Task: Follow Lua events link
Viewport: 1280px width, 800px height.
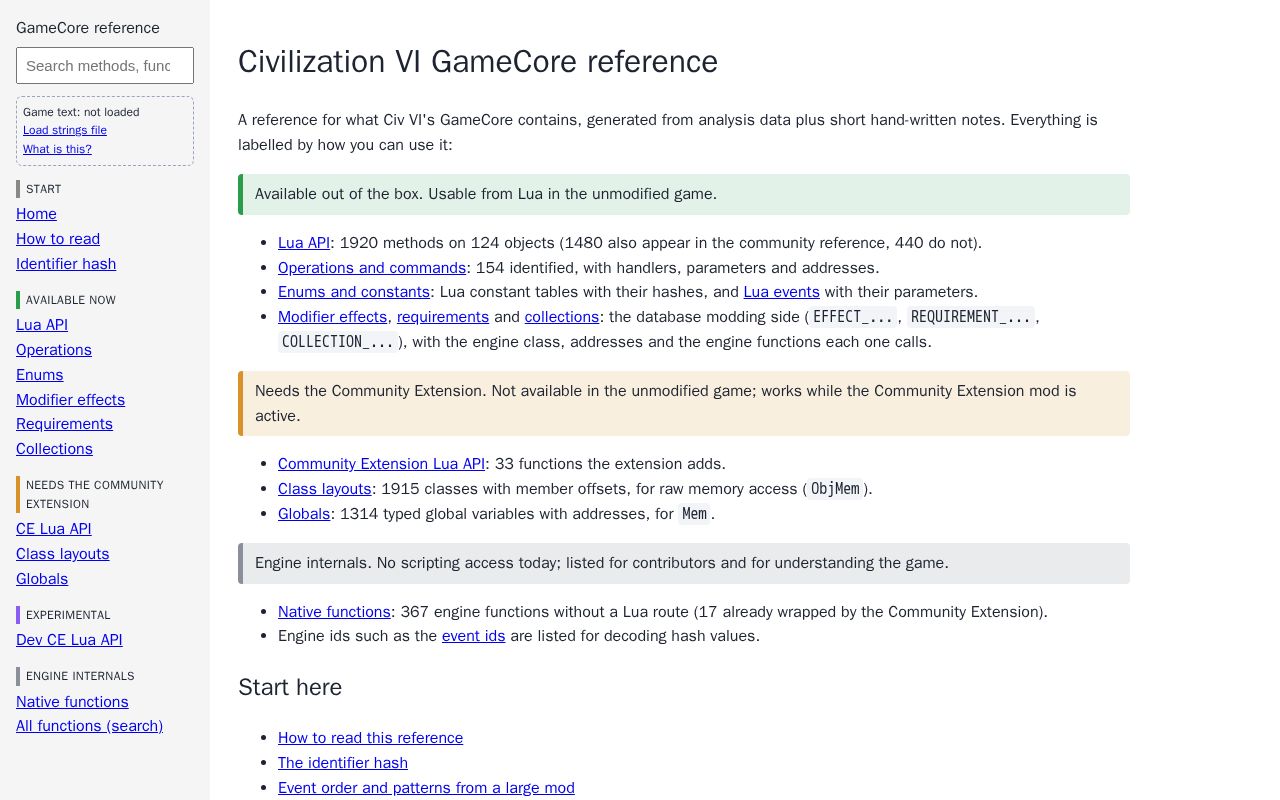Action: click(x=782, y=292)
